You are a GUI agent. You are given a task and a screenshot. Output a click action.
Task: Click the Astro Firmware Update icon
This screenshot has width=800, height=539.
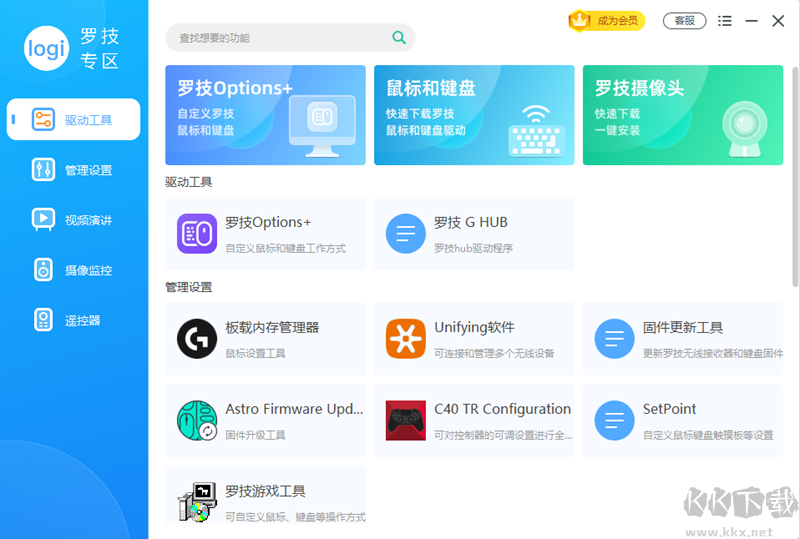pyautogui.click(x=197, y=421)
